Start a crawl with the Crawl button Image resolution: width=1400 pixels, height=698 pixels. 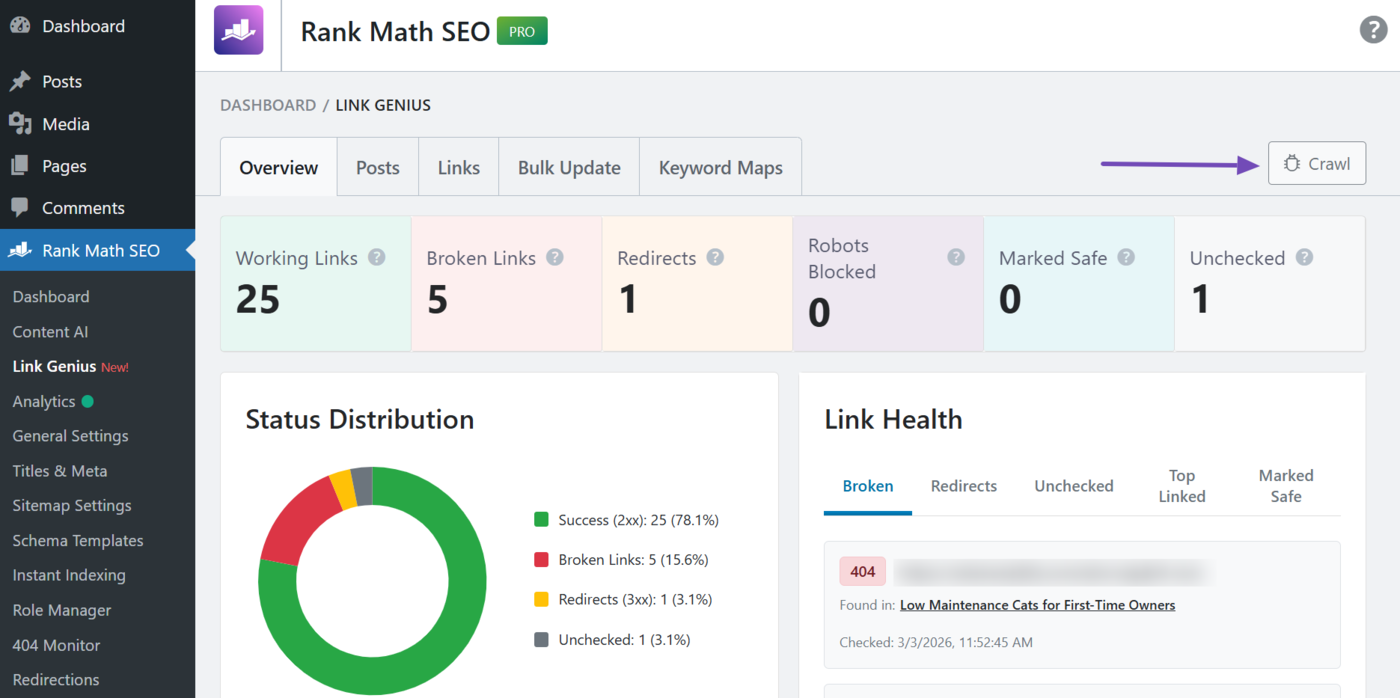pos(1316,164)
